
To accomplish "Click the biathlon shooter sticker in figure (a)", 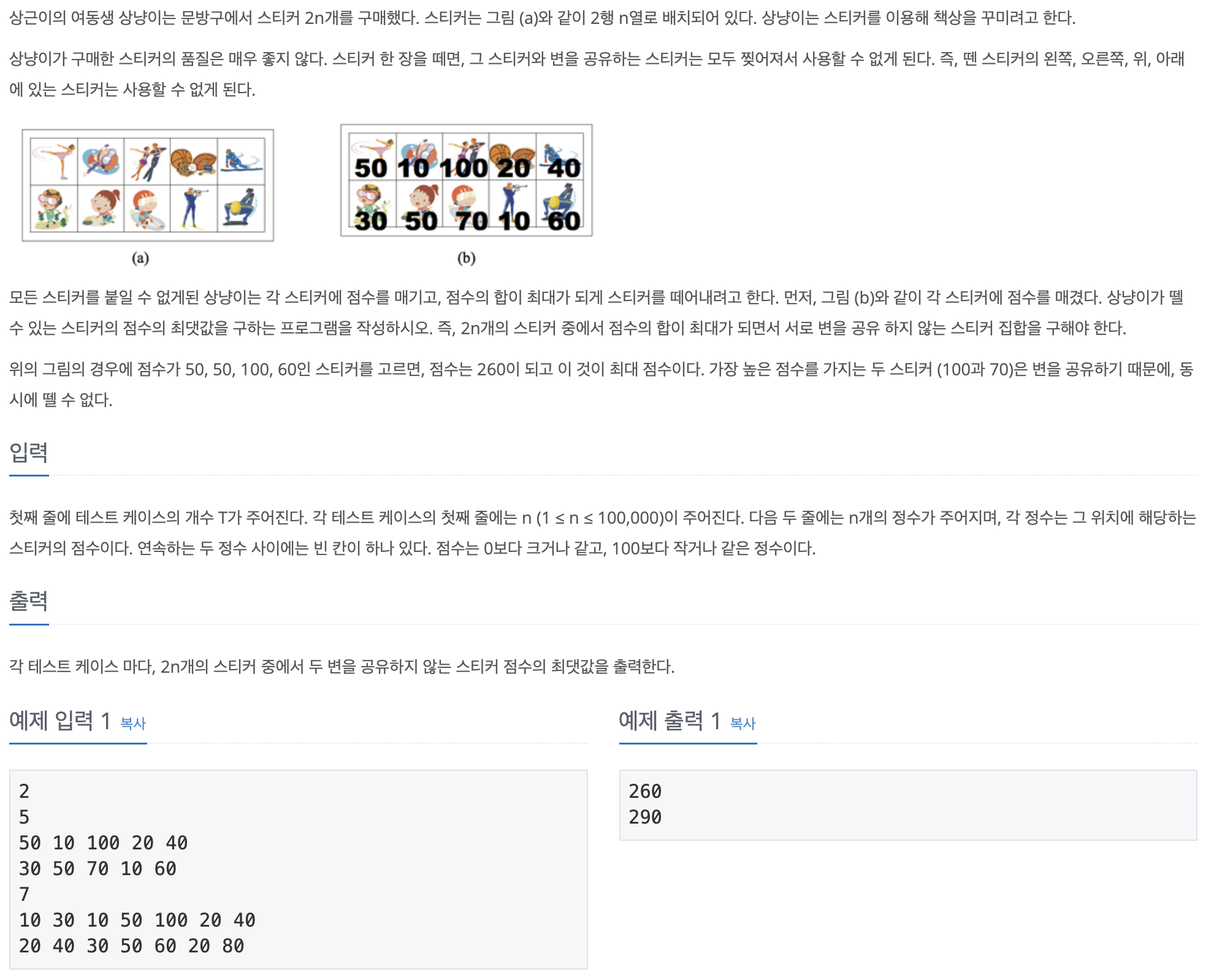I will (194, 209).
